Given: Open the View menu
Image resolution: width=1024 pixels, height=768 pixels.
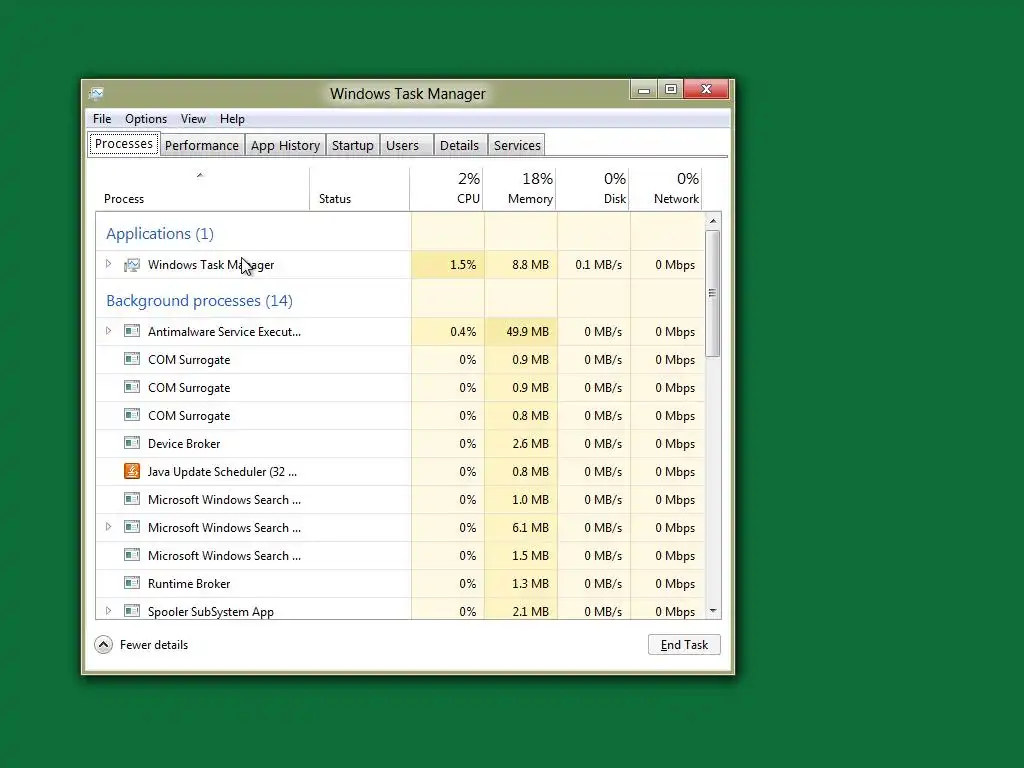Looking at the screenshot, I should coord(193,119).
